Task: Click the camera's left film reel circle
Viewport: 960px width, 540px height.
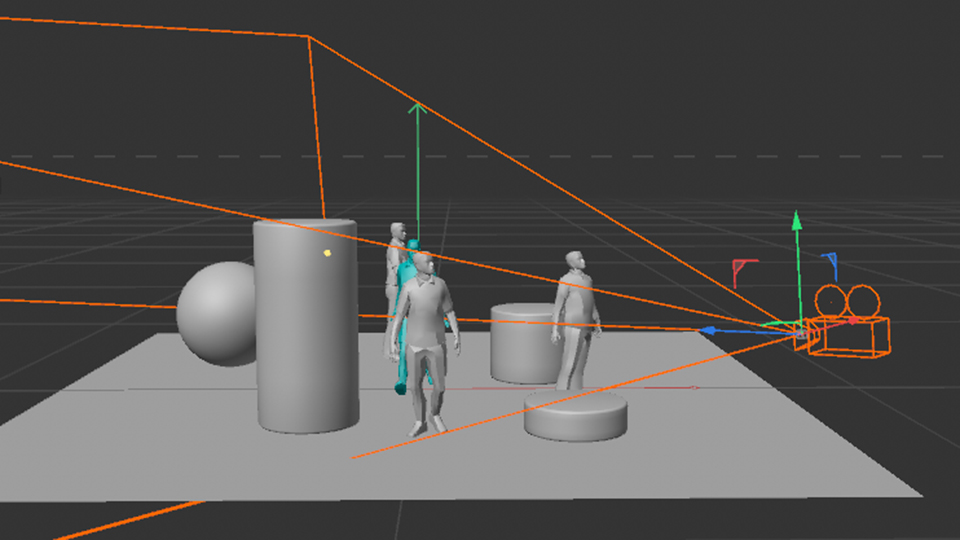Action: pyautogui.click(x=830, y=299)
